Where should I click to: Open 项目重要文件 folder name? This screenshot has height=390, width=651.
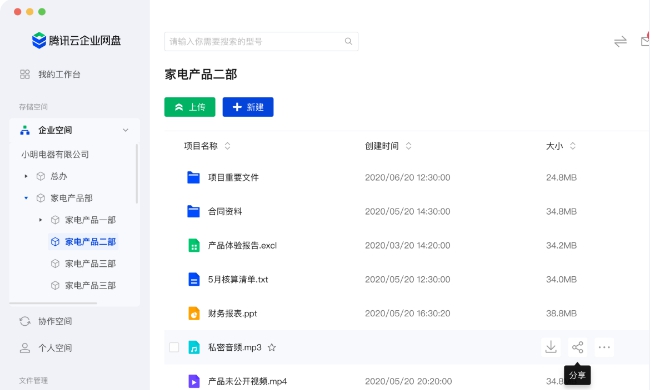[233, 178]
